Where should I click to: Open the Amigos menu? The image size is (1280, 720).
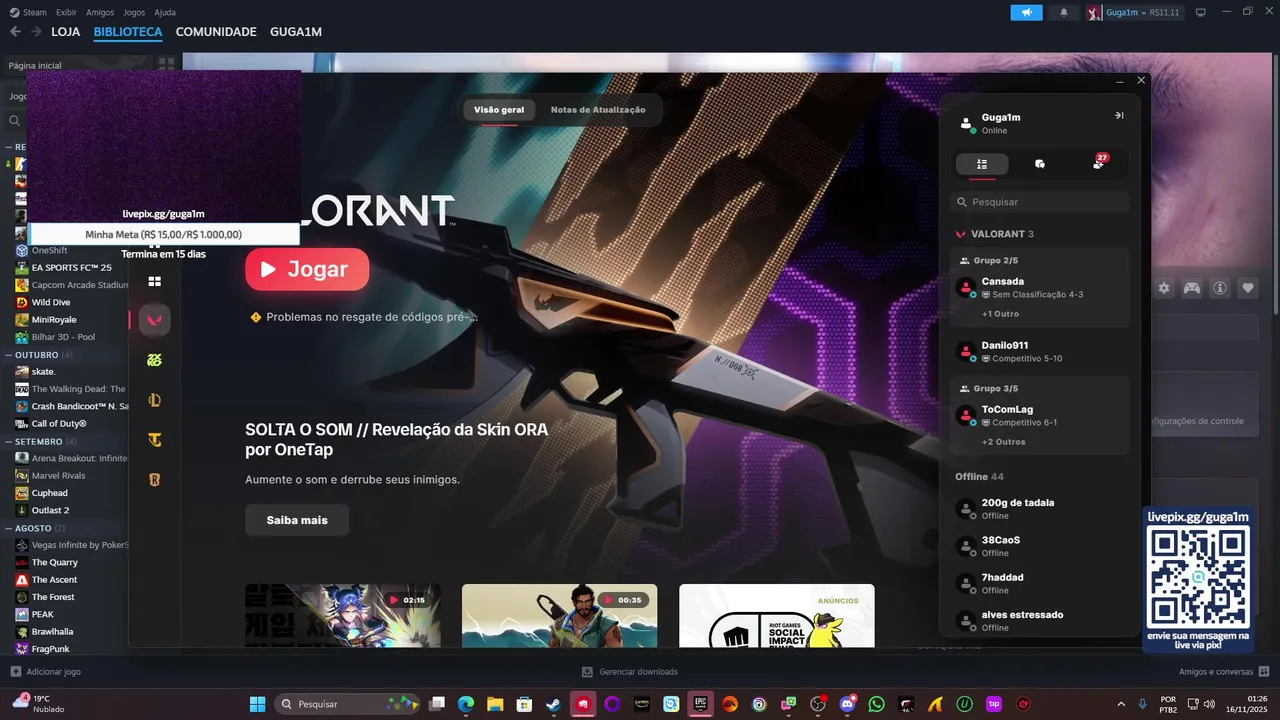click(x=100, y=12)
